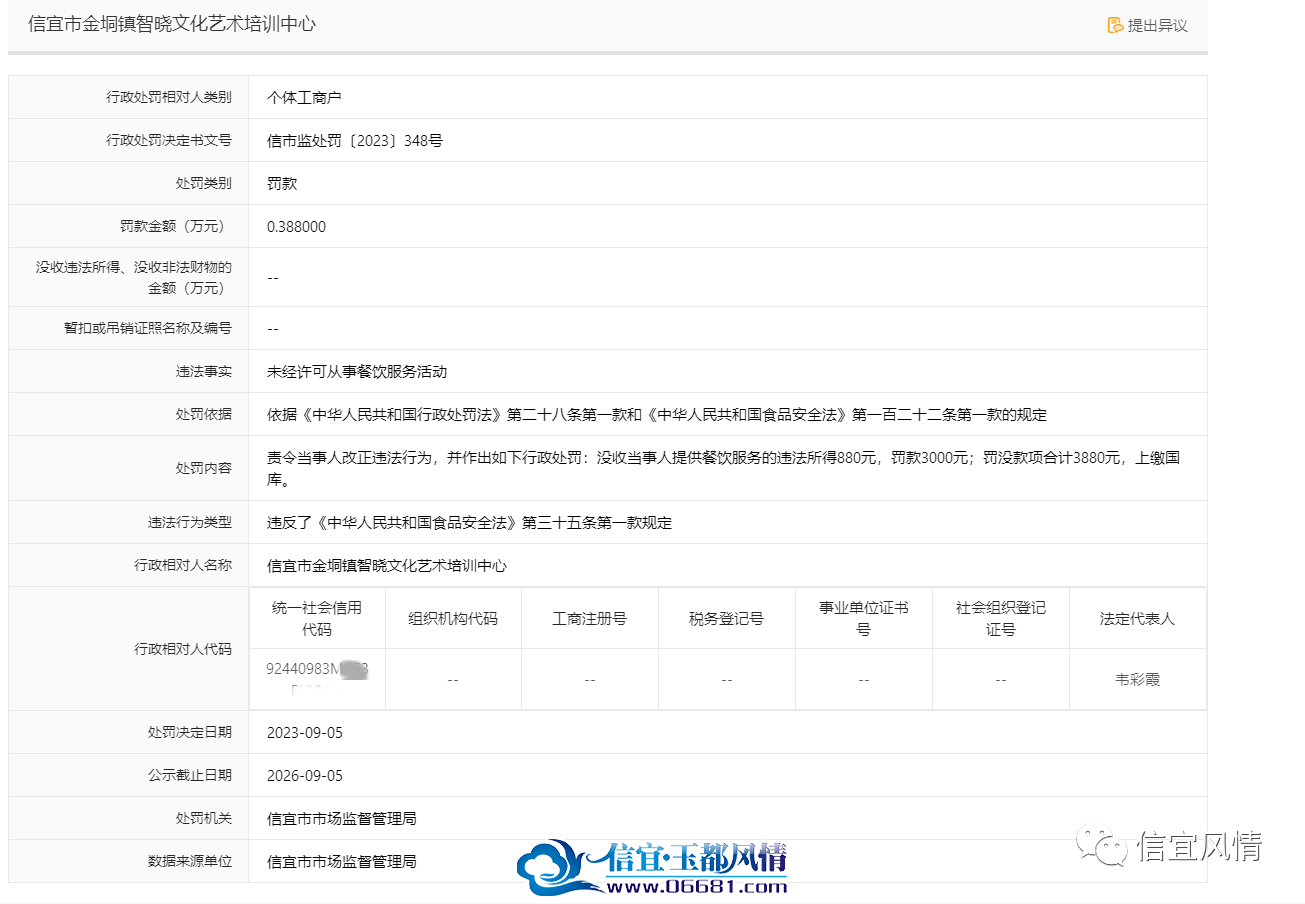The width and height of the screenshot is (1305, 904).
Task: Select the 违反了《中华人民共和国食品安全法》 violation type text
Action: 469,522
